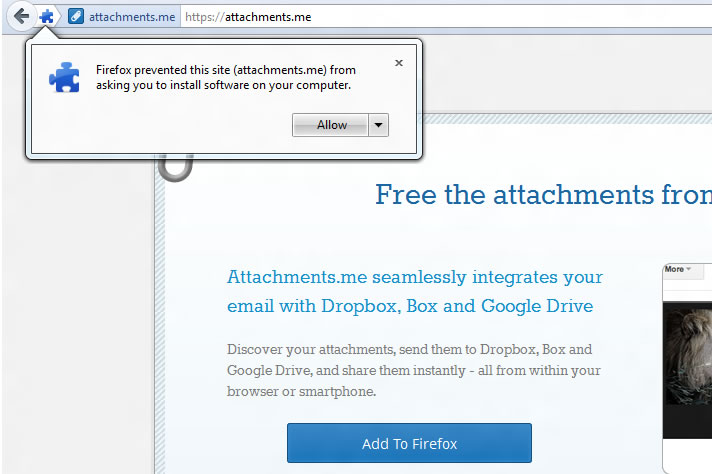Click the "Firefox prevented this site" message text
712x474 pixels.
226,77
